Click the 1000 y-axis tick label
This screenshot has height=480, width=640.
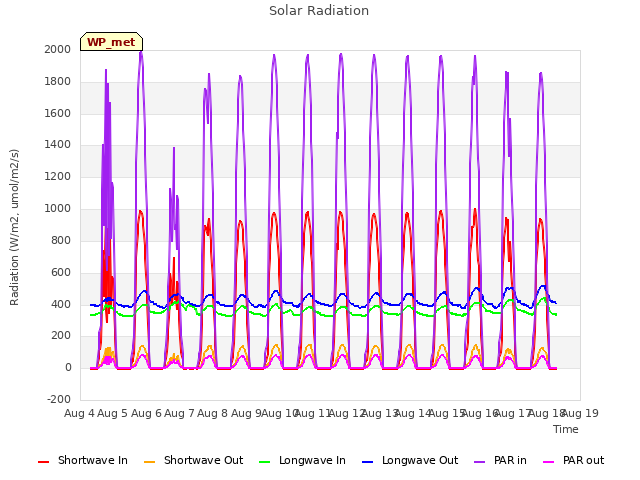58,208
